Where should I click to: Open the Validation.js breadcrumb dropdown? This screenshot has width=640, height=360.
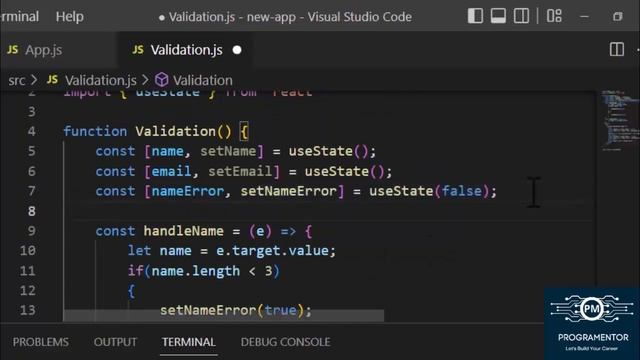coord(101,80)
